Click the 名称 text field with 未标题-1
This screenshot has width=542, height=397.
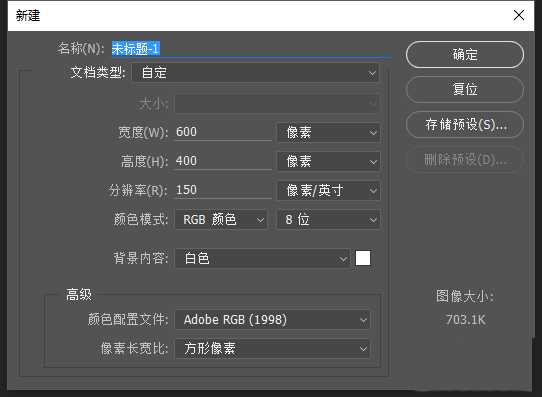click(251, 49)
